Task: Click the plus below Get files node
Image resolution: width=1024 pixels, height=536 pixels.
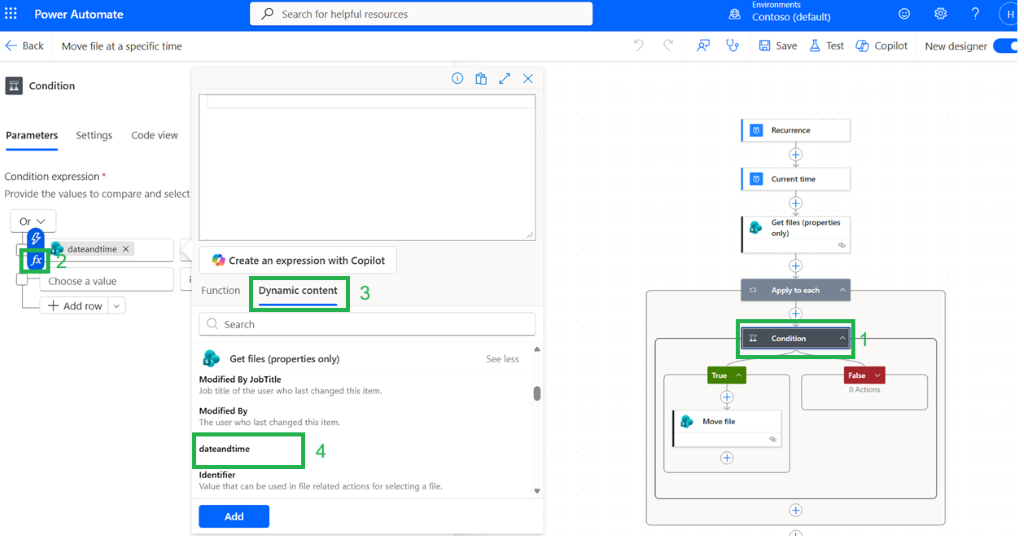Action: click(795, 266)
